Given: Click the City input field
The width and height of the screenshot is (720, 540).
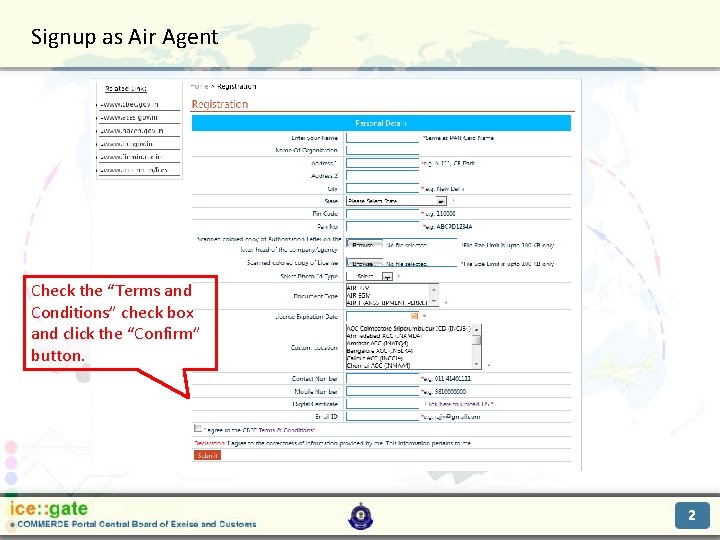Looking at the screenshot, I should tap(382, 188).
